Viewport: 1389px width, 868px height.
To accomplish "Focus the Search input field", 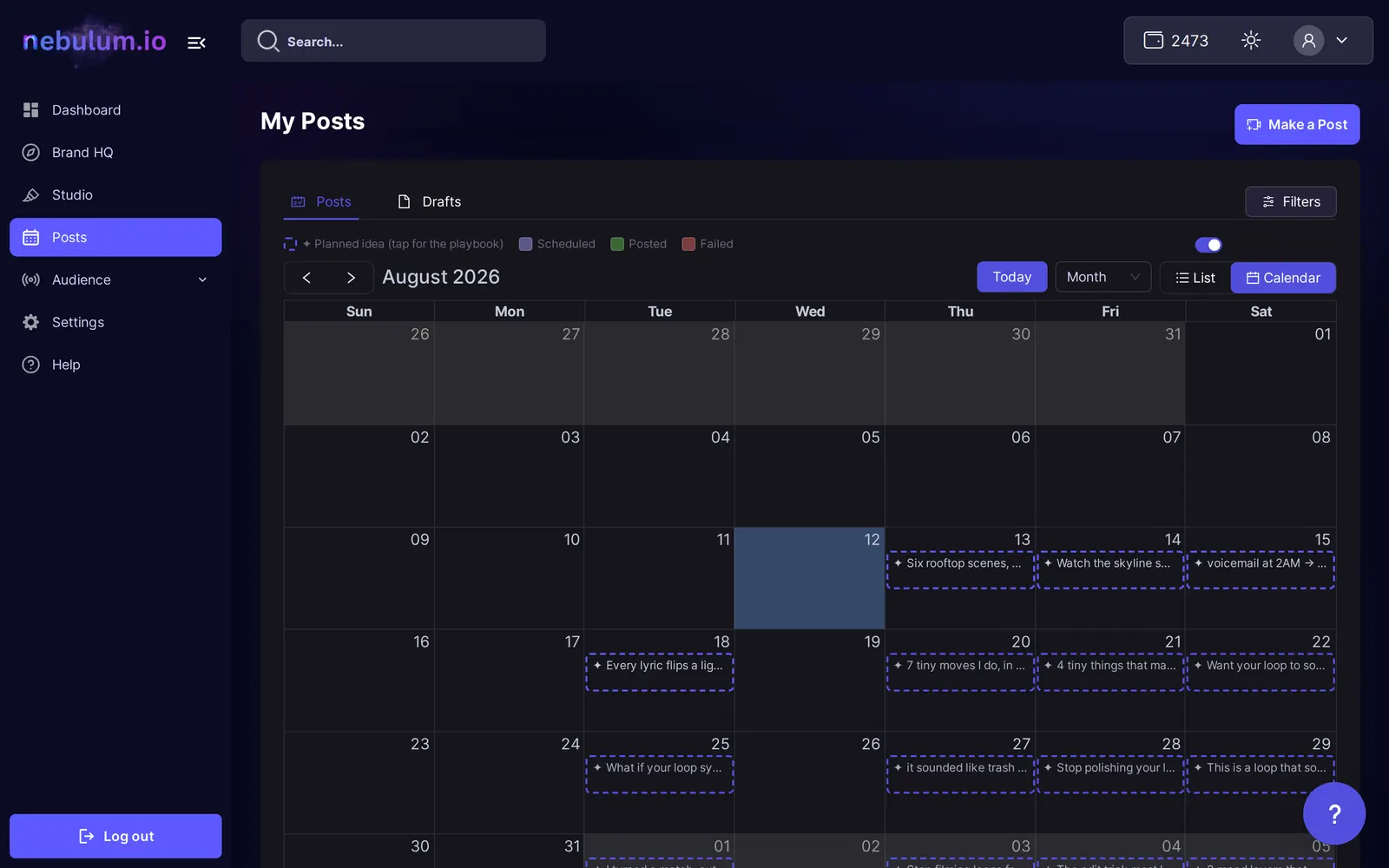I will 393,41.
